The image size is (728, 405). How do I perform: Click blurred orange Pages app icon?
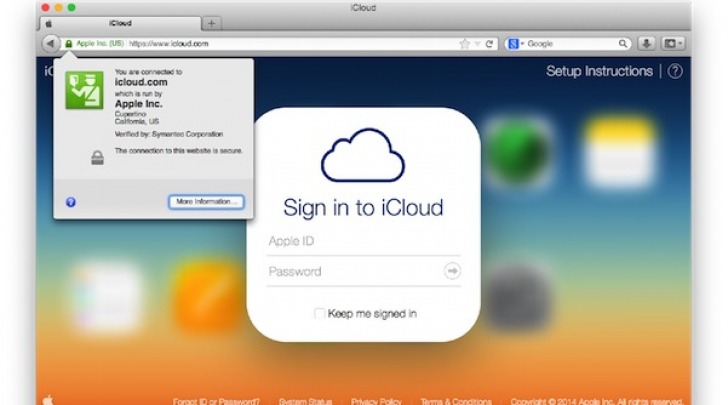coord(207,297)
